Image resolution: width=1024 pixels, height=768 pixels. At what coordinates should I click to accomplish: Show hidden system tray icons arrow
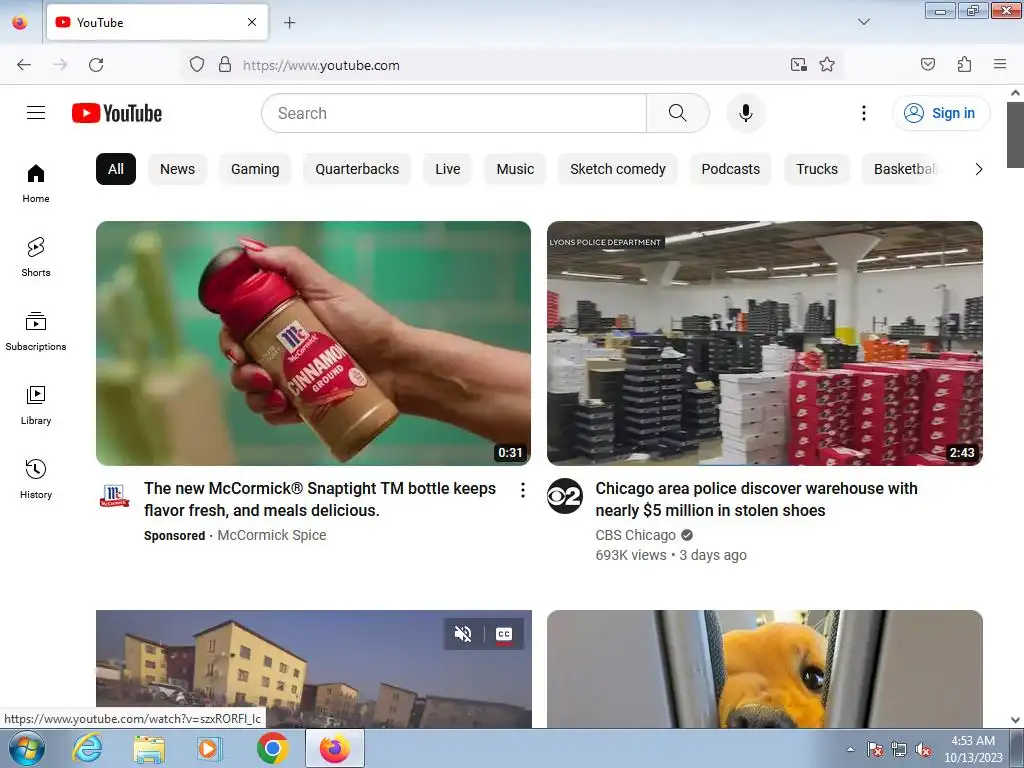tap(850, 749)
